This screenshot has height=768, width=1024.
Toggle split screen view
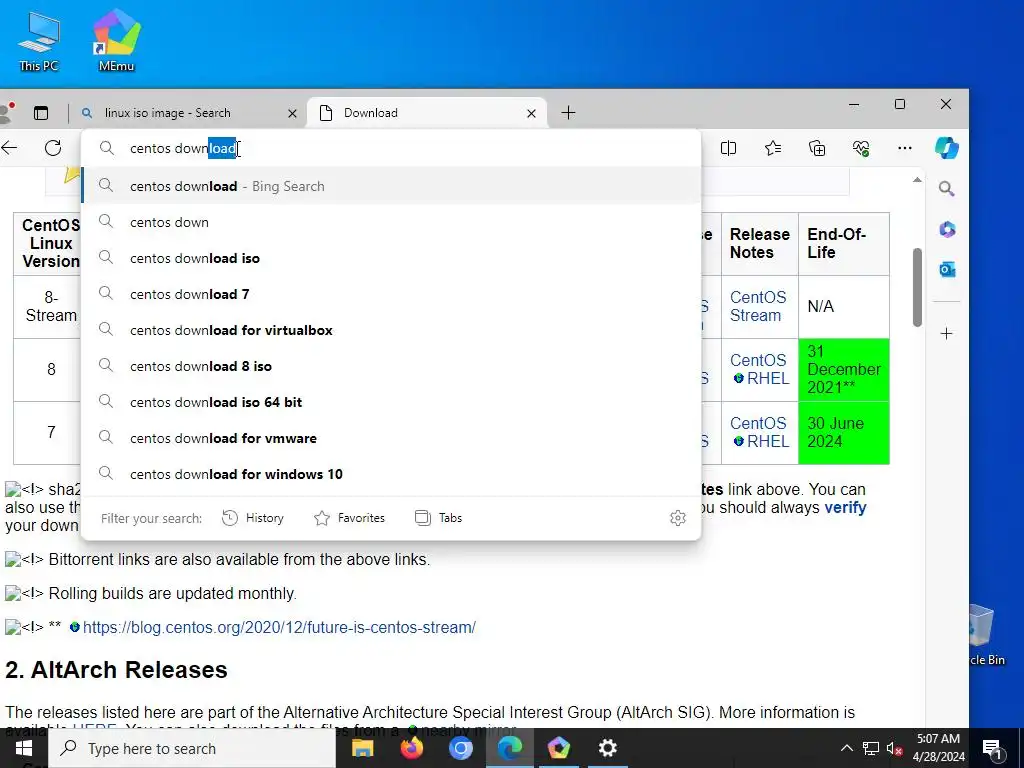tap(728, 148)
